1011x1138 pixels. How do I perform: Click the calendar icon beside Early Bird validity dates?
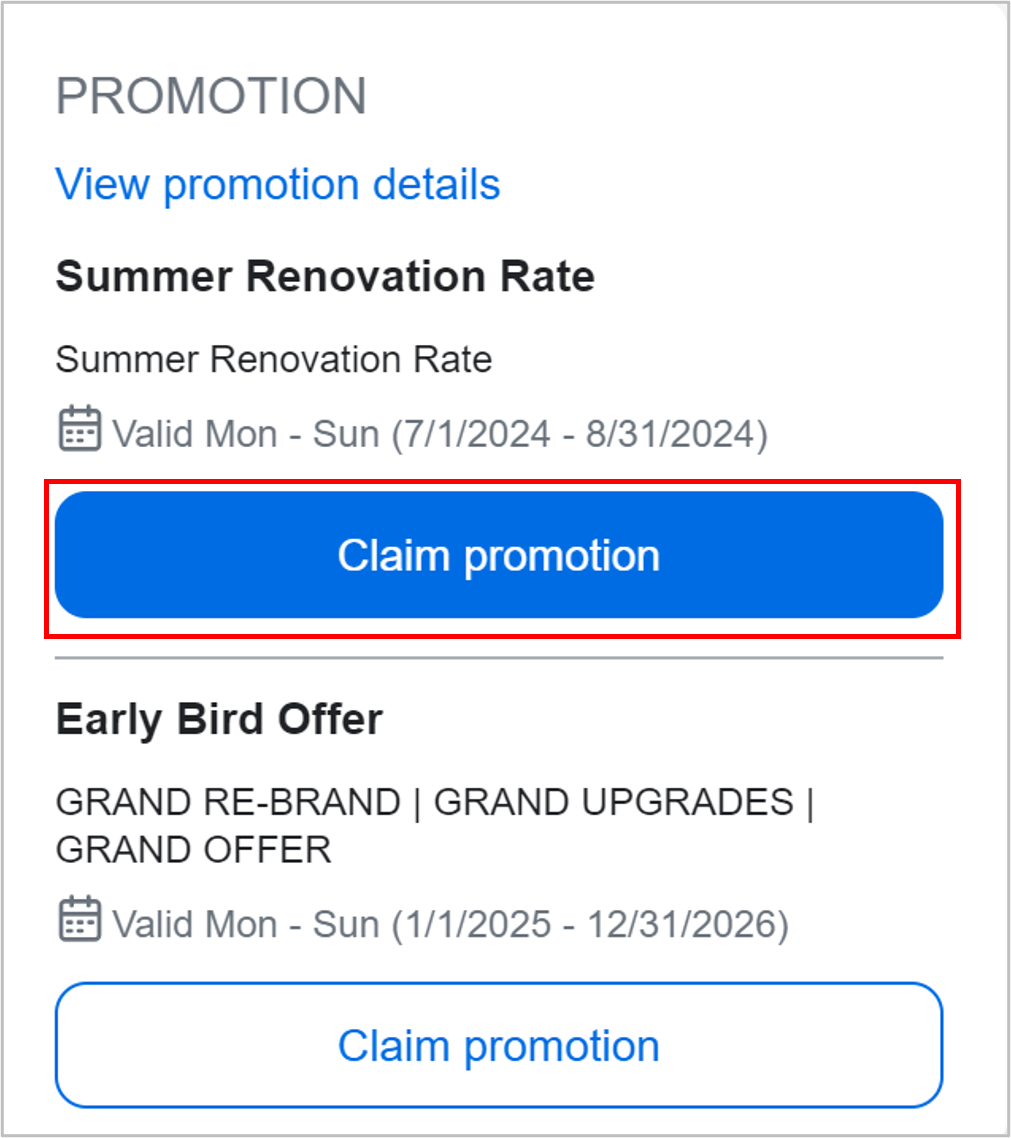[82, 919]
